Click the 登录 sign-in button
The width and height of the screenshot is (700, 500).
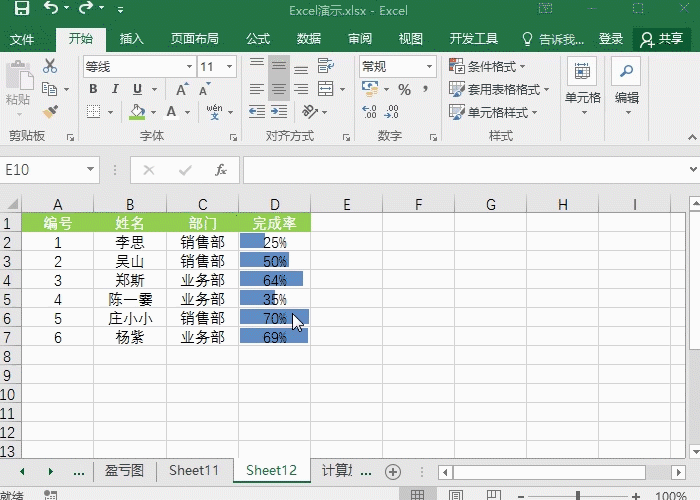610,39
